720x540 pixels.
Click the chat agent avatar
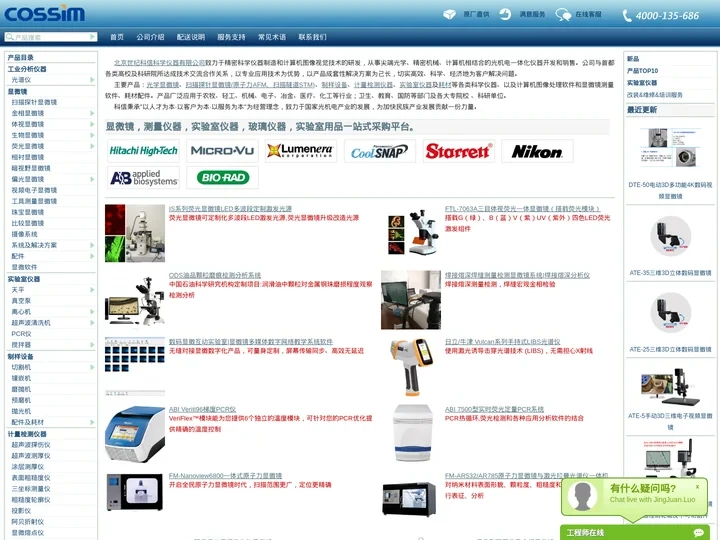coord(582,496)
